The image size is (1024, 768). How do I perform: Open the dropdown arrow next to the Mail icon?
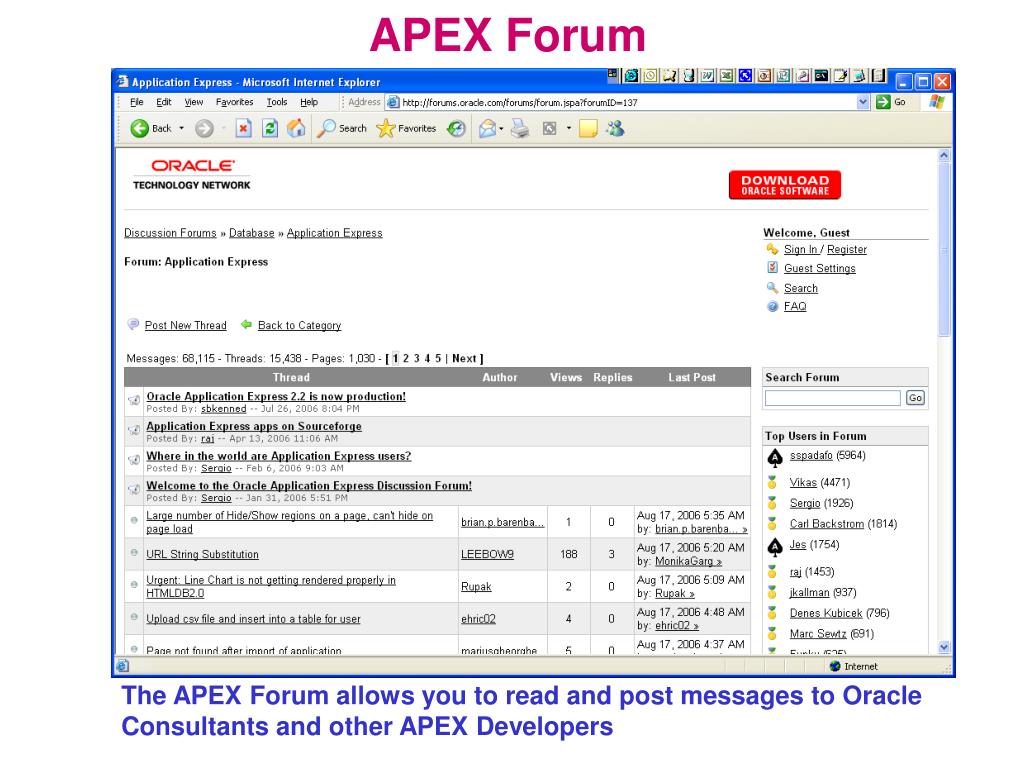pos(501,129)
